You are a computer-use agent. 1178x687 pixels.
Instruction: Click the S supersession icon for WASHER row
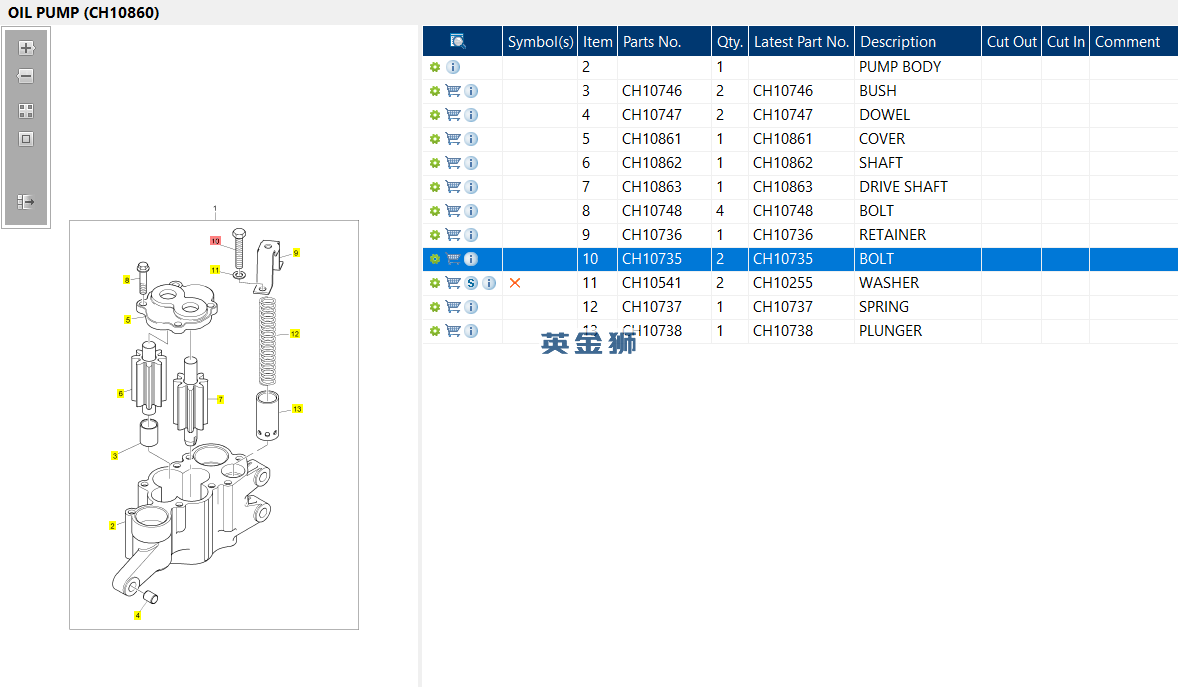tap(471, 283)
